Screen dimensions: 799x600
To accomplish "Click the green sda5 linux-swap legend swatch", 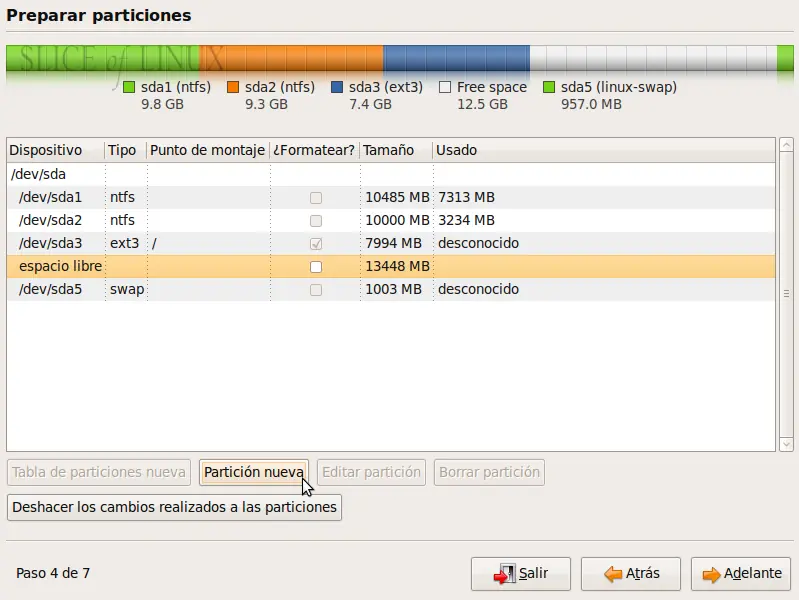I will 549,87.
